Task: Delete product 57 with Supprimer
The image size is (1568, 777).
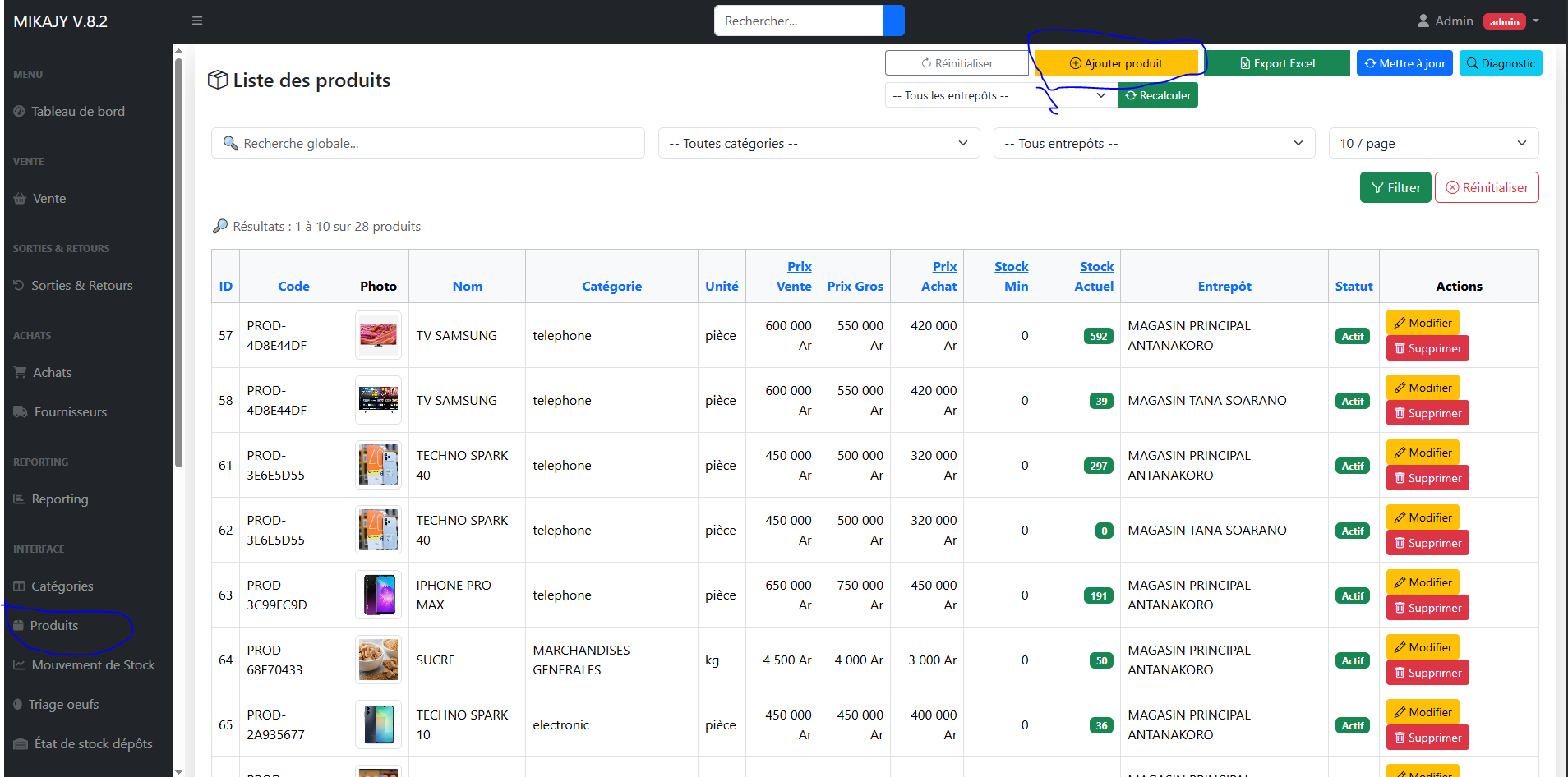Action: pos(1427,348)
